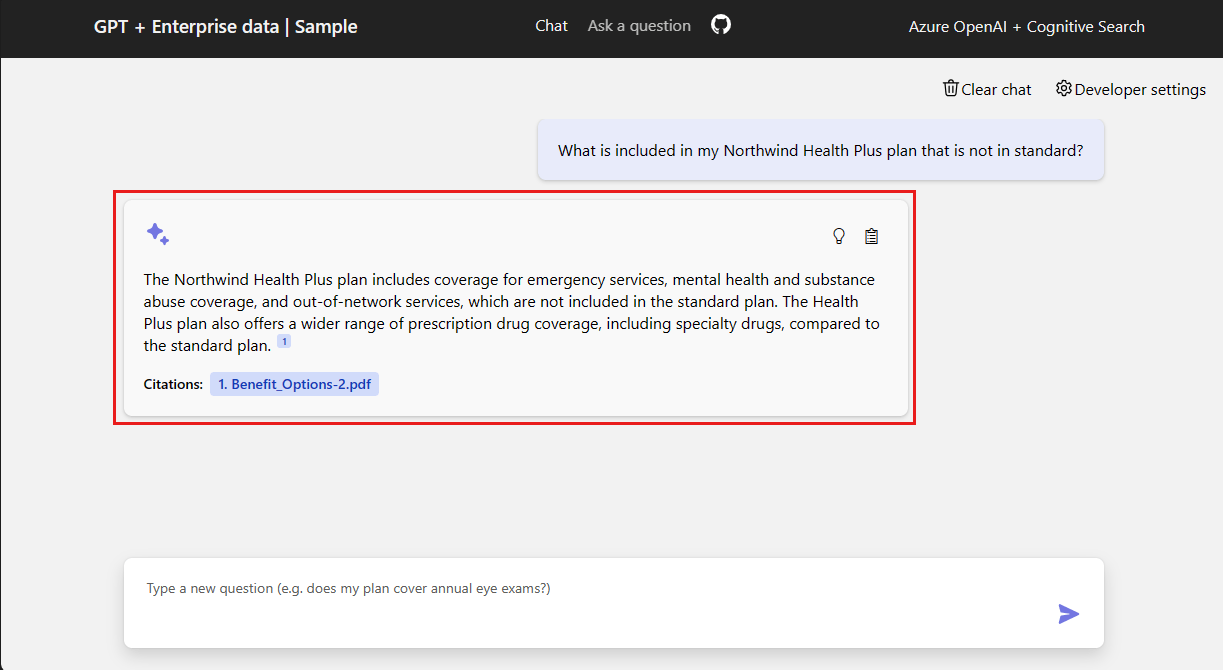Open the GitHub repository icon in the header
This screenshot has height=670, width=1223.
pos(722,25)
